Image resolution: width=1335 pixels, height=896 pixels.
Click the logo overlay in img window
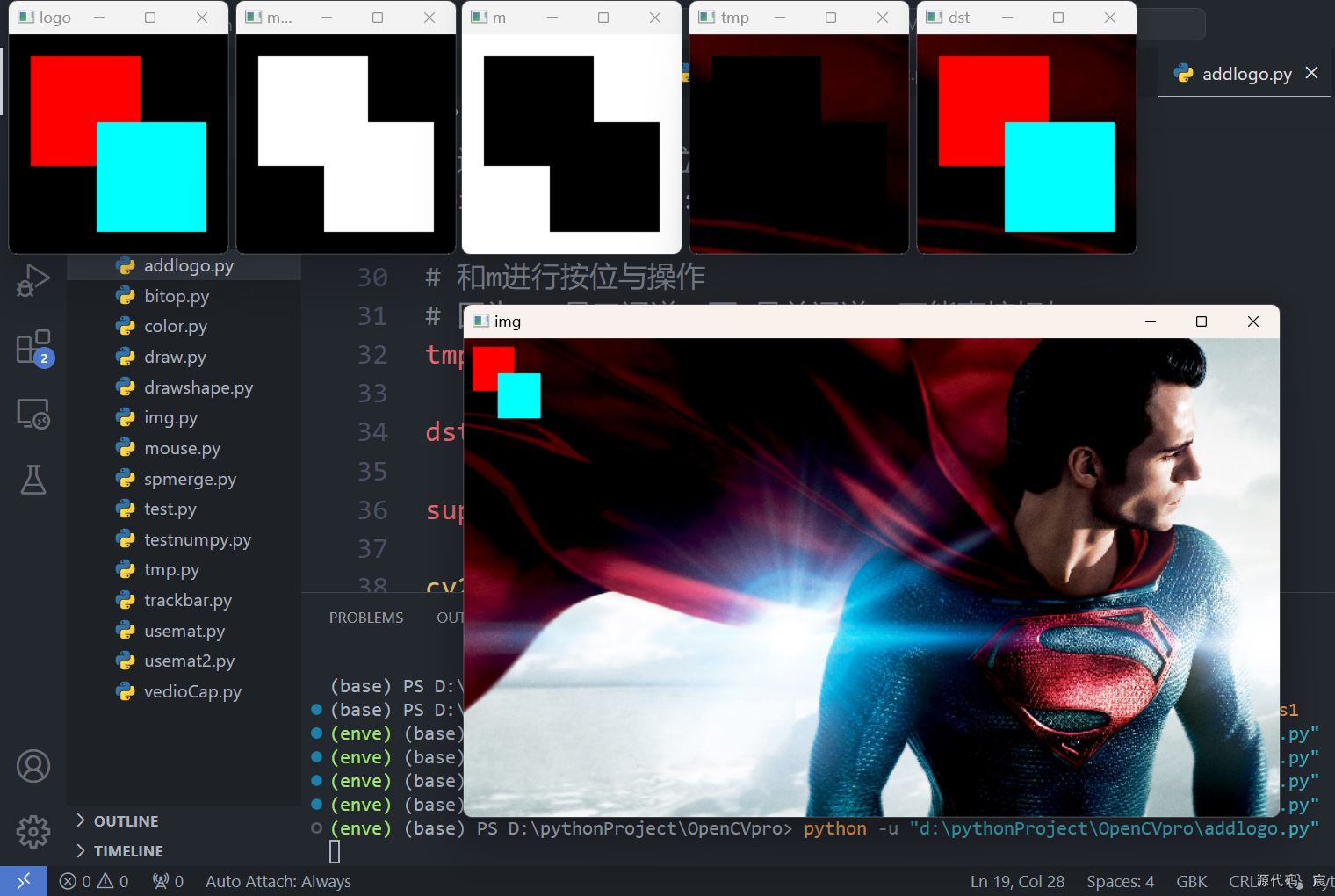[x=507, y=382]
